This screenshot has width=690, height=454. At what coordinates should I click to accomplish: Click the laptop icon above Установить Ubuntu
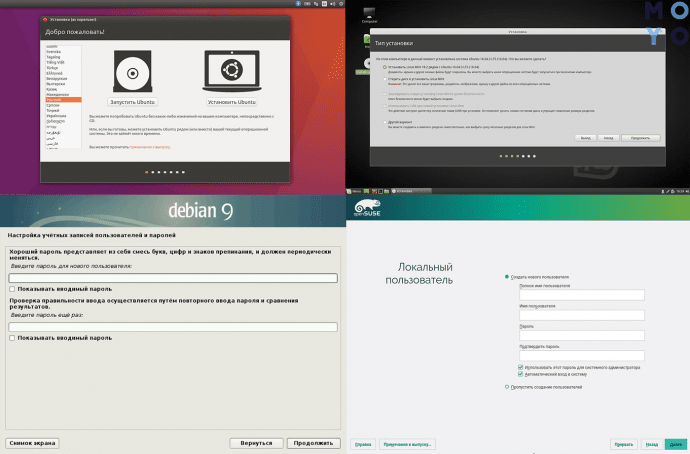pos(232,70)
